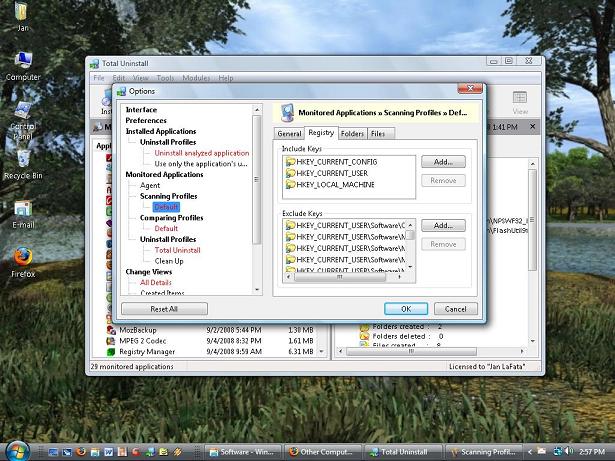Open the Modules menu in Total Uninstall
Image resolution: width=615 pixels, height=461 pixels.
click(196, 78)
